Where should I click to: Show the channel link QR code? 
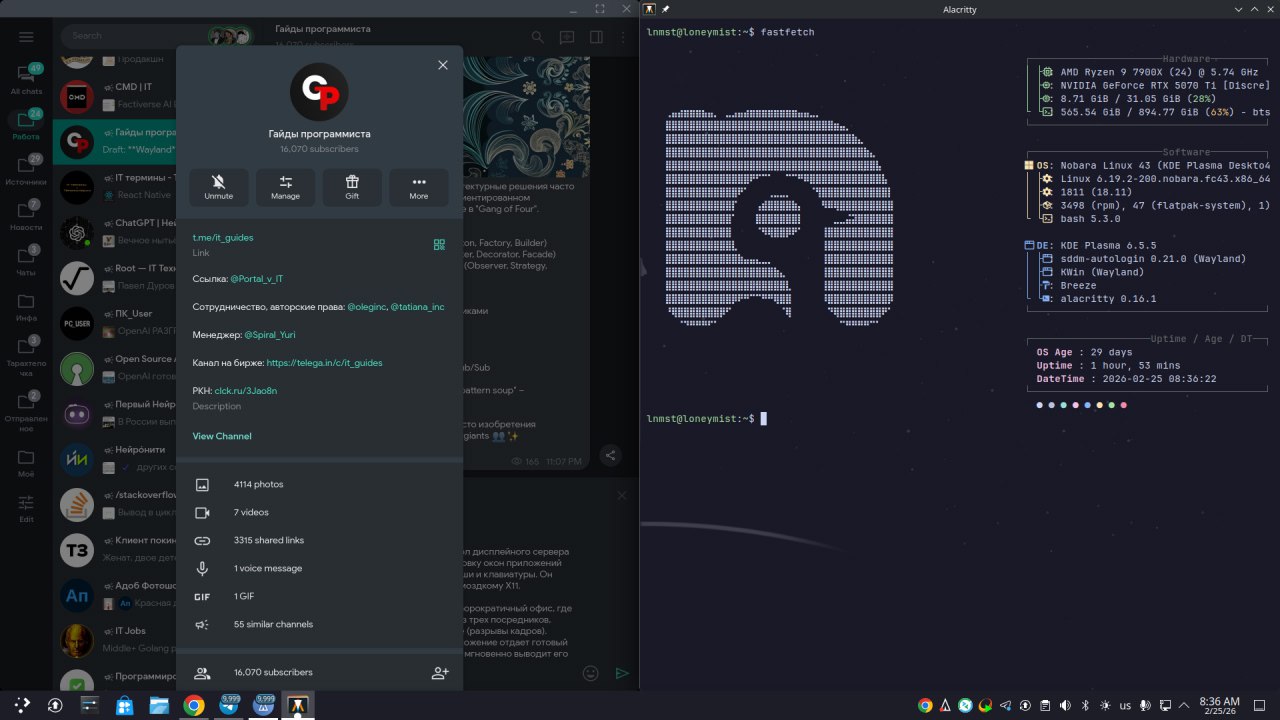click(x=439, y=244)
